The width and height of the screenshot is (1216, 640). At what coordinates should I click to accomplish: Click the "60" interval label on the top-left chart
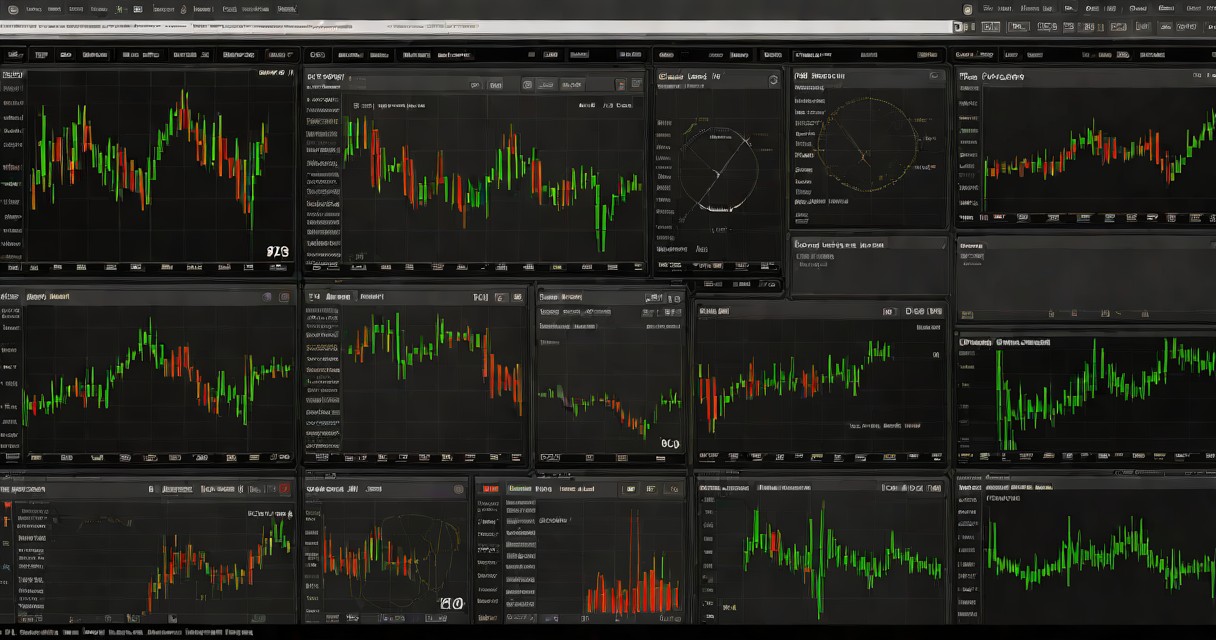click(277, 252)
